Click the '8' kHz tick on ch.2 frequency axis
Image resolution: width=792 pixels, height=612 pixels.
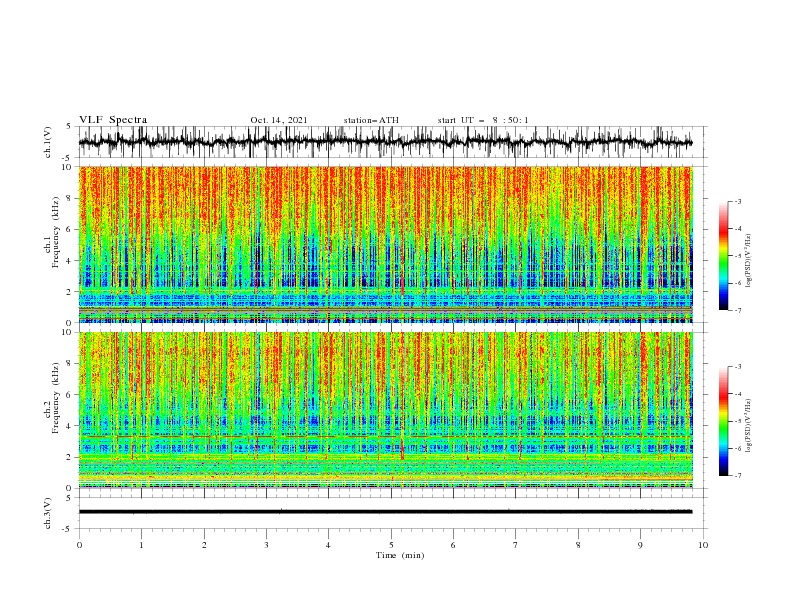(70, 364)
